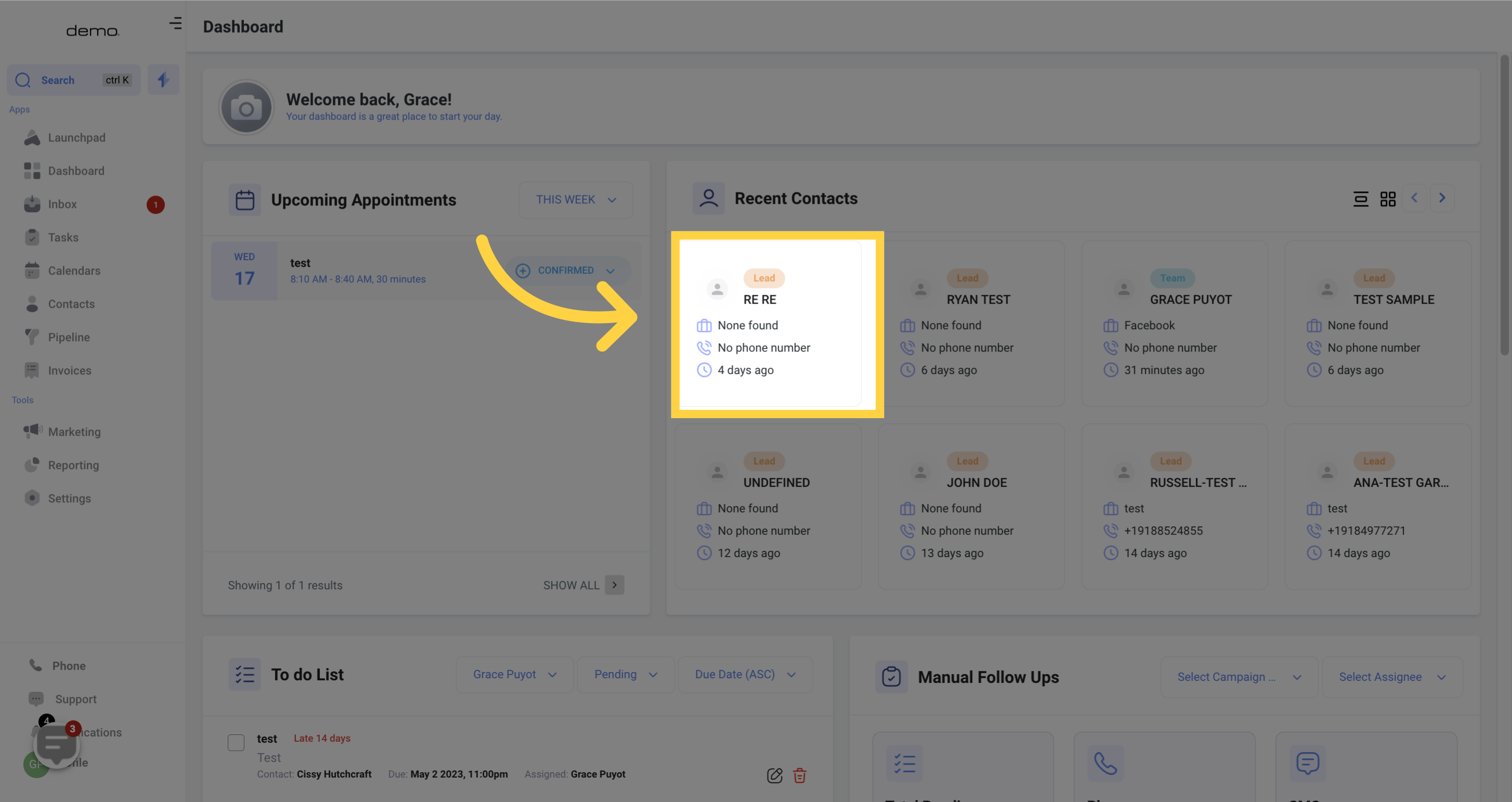The width and height of the screenshot is (1512, 802).
Task: Click phone number +19184977271
Action: click(x=1366, y=531)
